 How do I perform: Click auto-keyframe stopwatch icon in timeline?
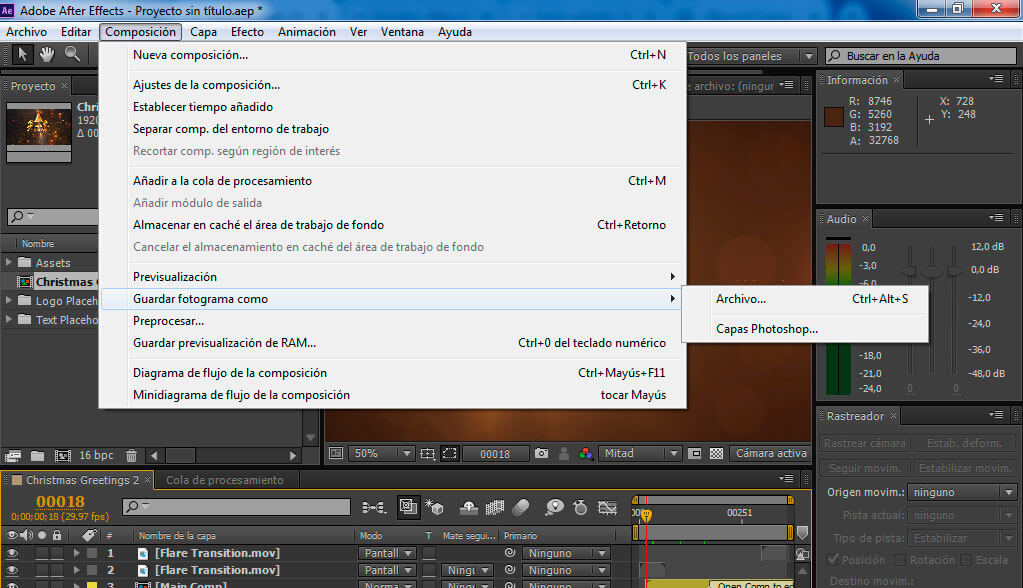click(x=580, y=507)
